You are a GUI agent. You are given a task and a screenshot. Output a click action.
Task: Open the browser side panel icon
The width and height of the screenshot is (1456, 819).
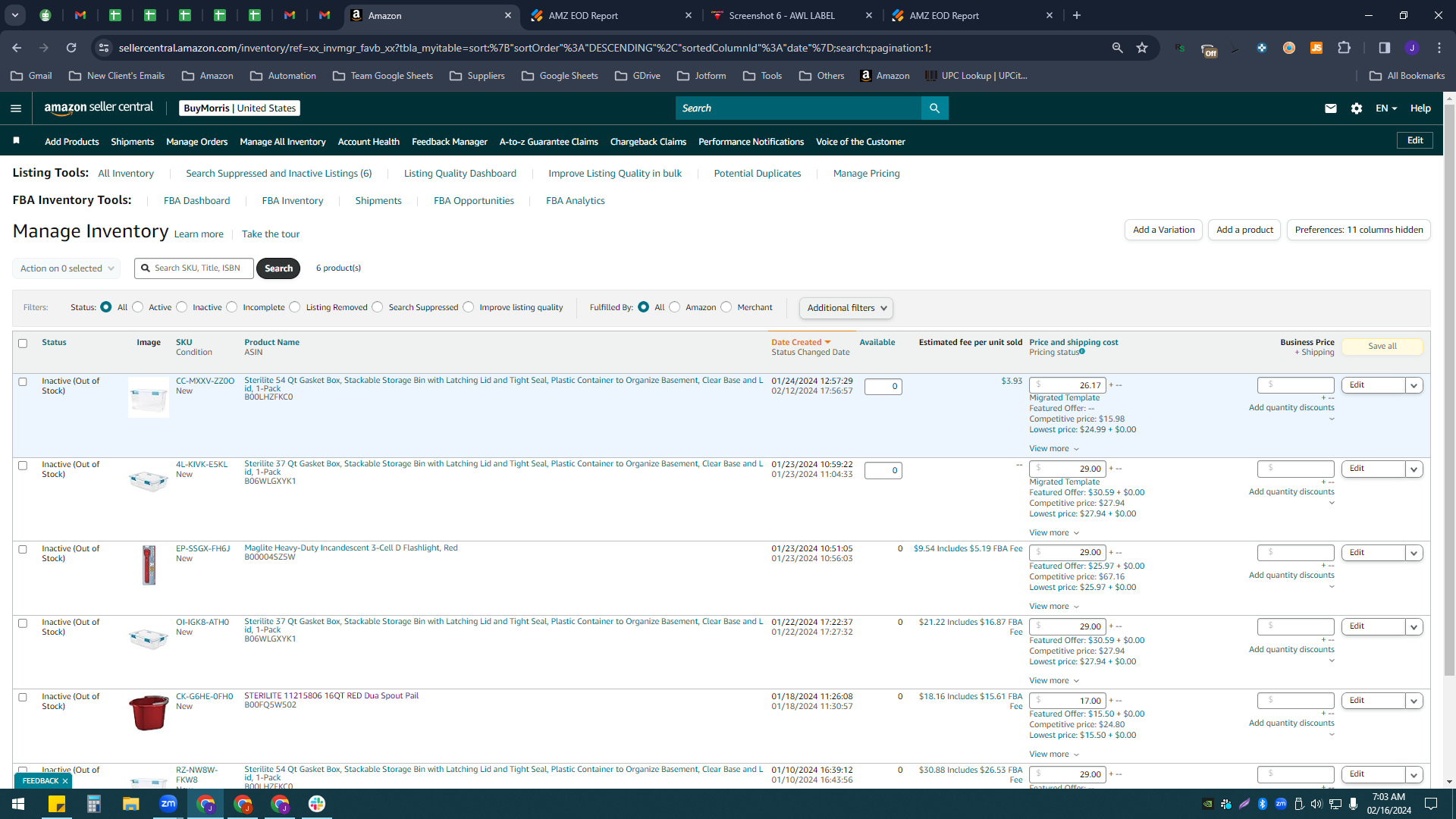1384,48
